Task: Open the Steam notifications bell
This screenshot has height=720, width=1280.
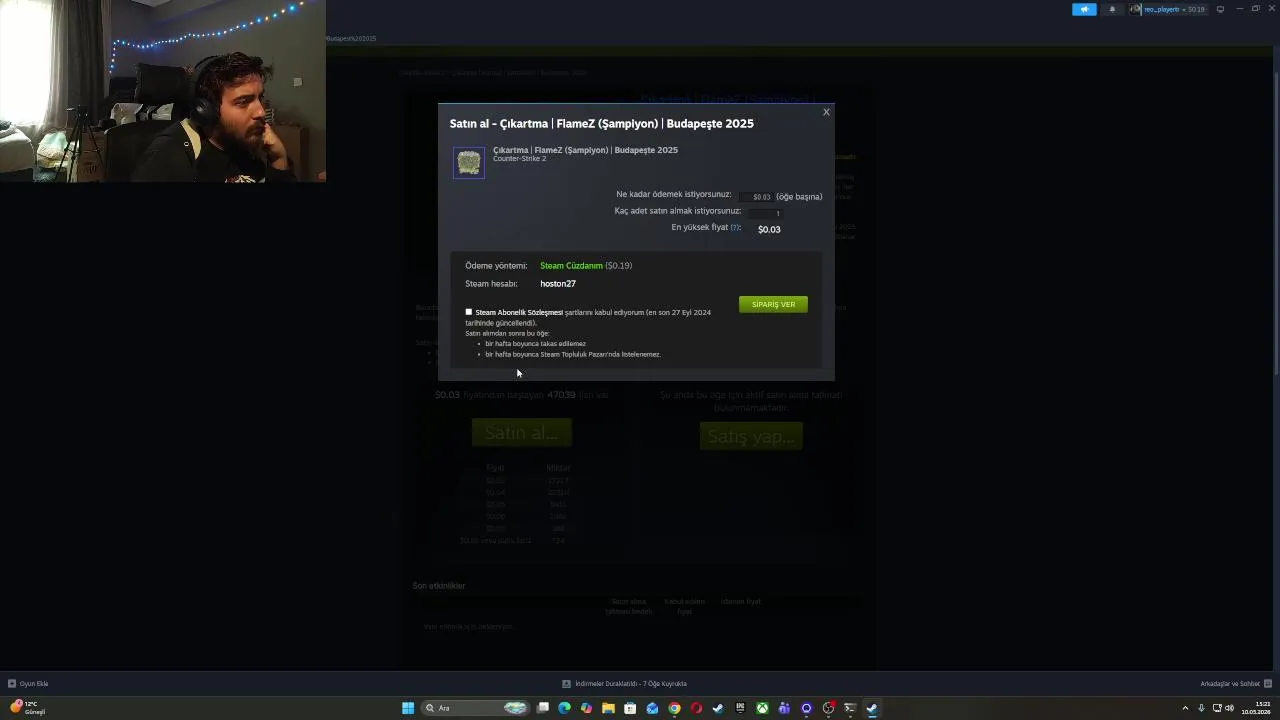Action: pyautogui.click(x=1112, y=9)
